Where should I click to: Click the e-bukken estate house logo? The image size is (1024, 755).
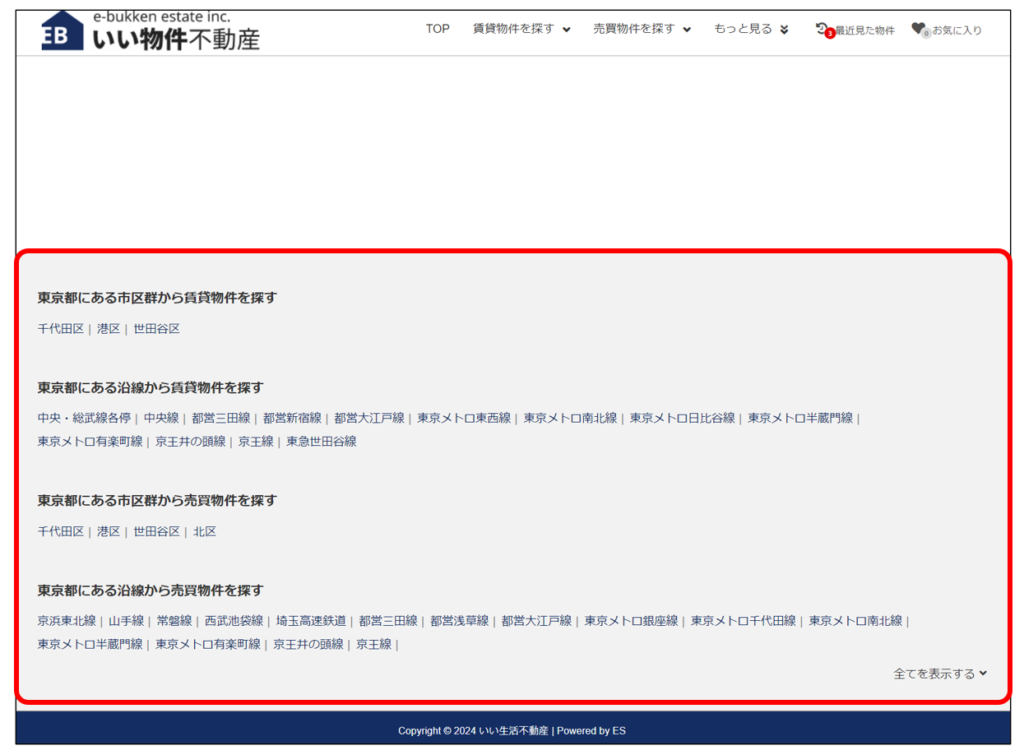(x=63, y=31)
